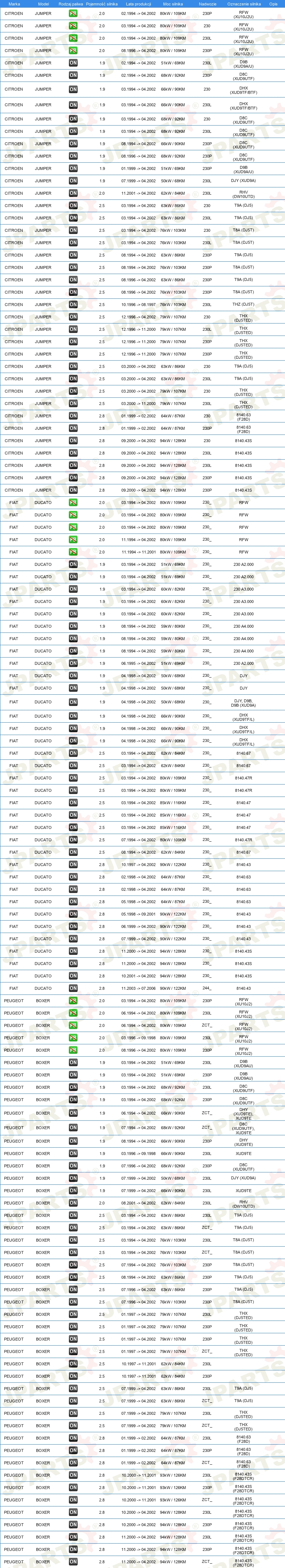Viewport: 285px width, 1568px height.
Task: Click the '11.2001 -> 04.2002' production years cell
Action: pyautogui.click(x=138, y=194)
